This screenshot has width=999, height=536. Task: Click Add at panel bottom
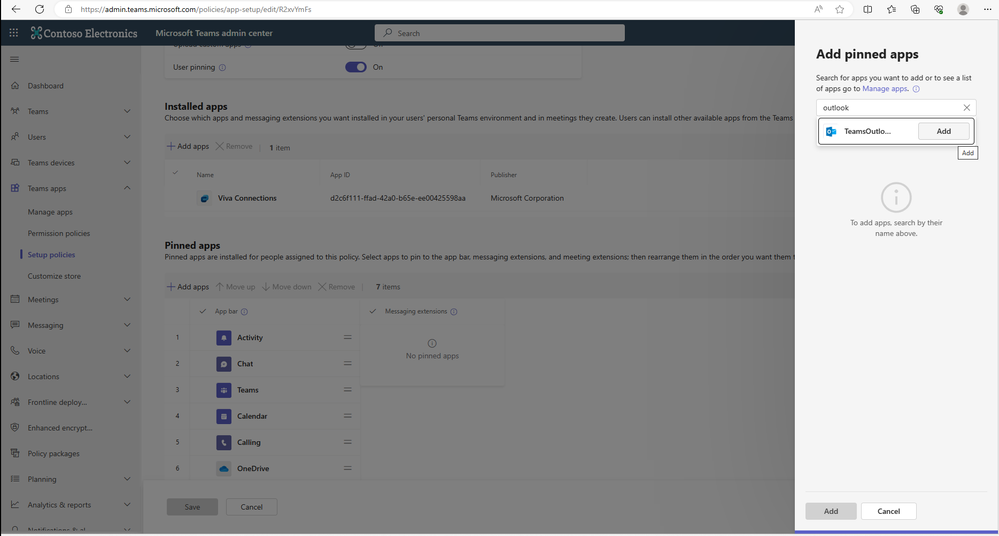(x=831, y=511)
